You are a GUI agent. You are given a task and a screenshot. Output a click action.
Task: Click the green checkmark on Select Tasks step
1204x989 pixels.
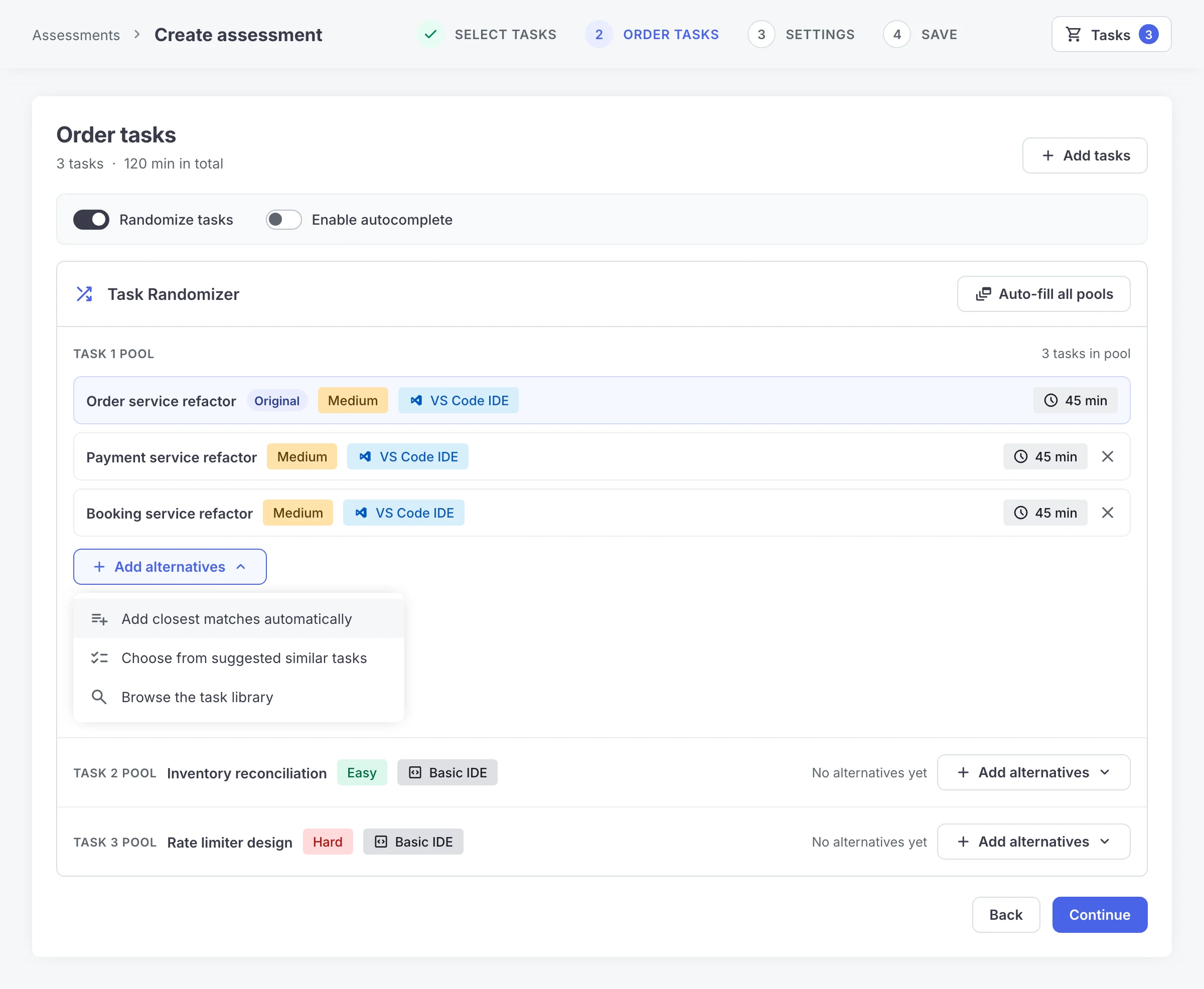[x=431, y=35]
